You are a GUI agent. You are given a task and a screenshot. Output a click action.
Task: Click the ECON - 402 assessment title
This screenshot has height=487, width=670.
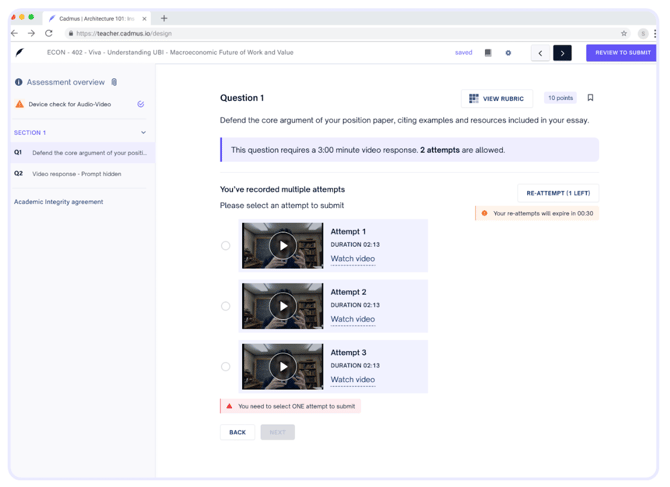coord(170,53)
